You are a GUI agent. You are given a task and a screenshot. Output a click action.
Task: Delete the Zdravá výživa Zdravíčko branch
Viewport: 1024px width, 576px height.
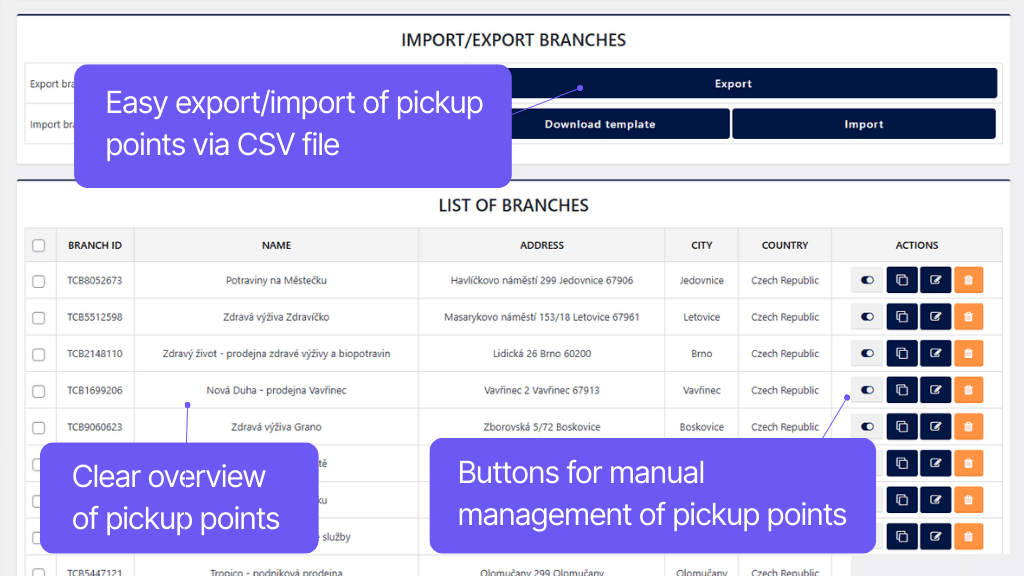coord(968,317)
